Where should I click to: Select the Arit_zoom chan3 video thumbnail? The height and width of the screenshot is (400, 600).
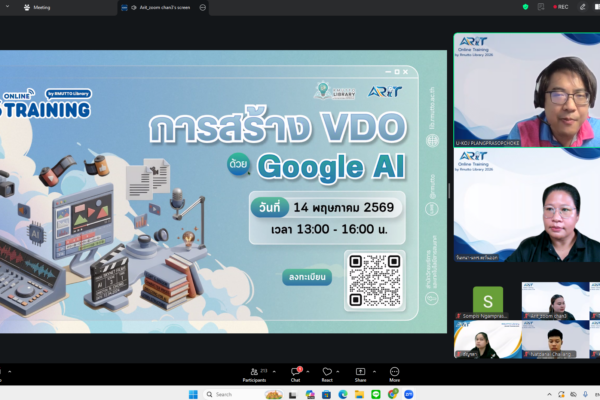pyautogui.click(x=556, y=301)
